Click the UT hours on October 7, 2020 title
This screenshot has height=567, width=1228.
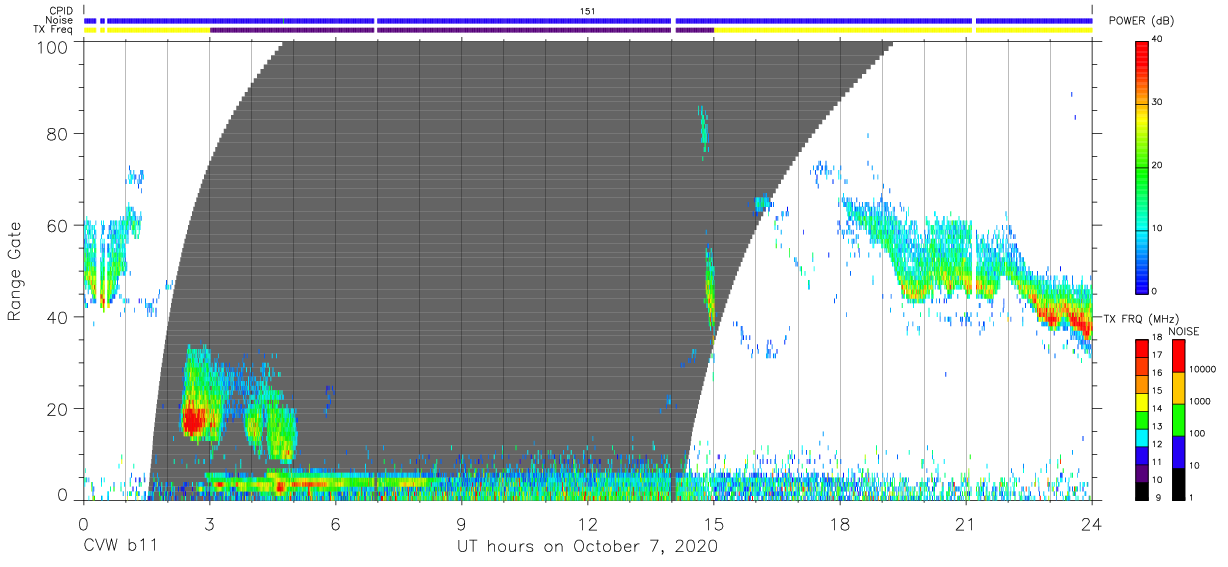pyautogui.click(x=588, y=547)
